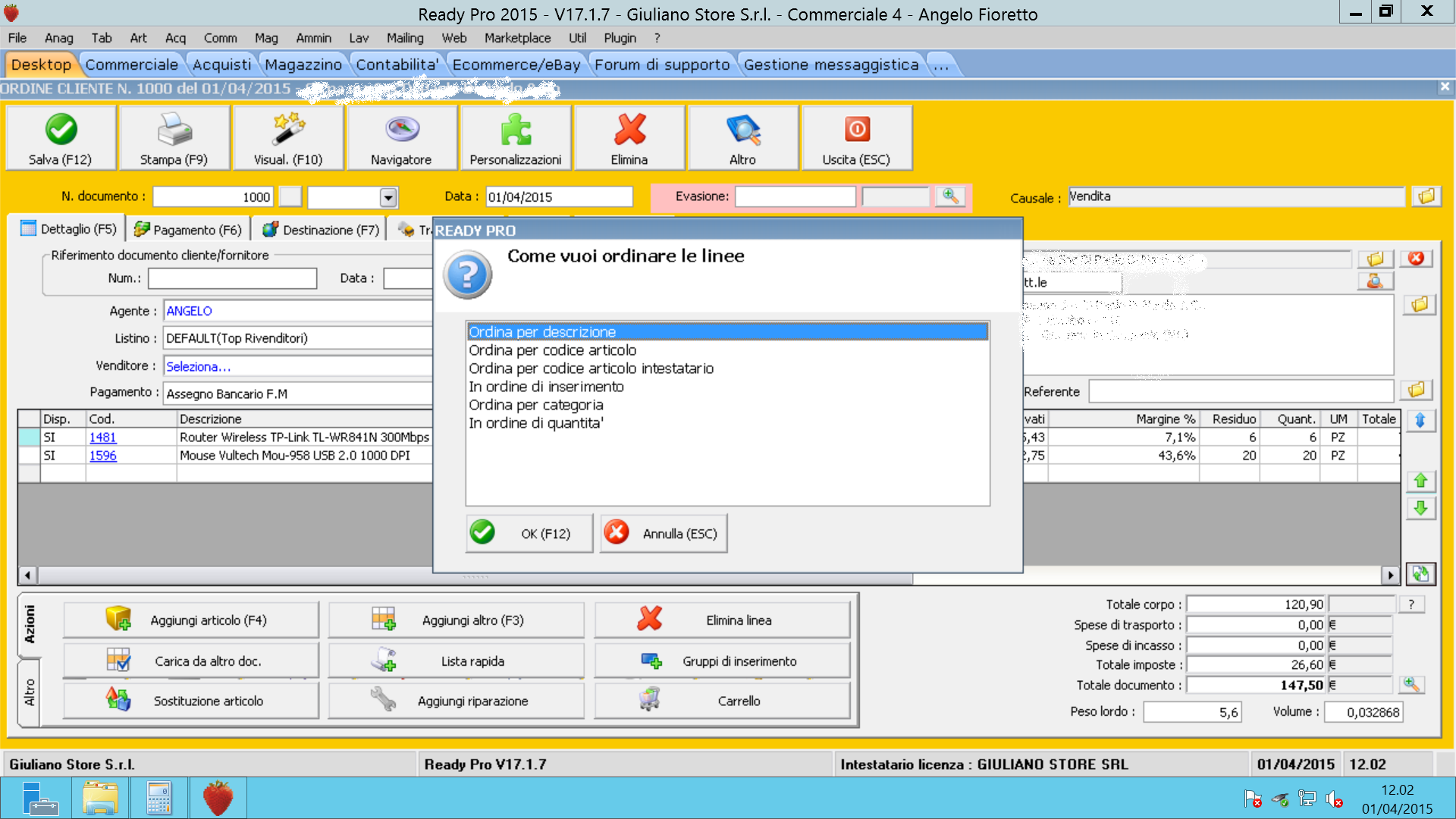Open the Navigatore toolbar button
Screen dimensions: 1456x819
click(x=402, y=138)
